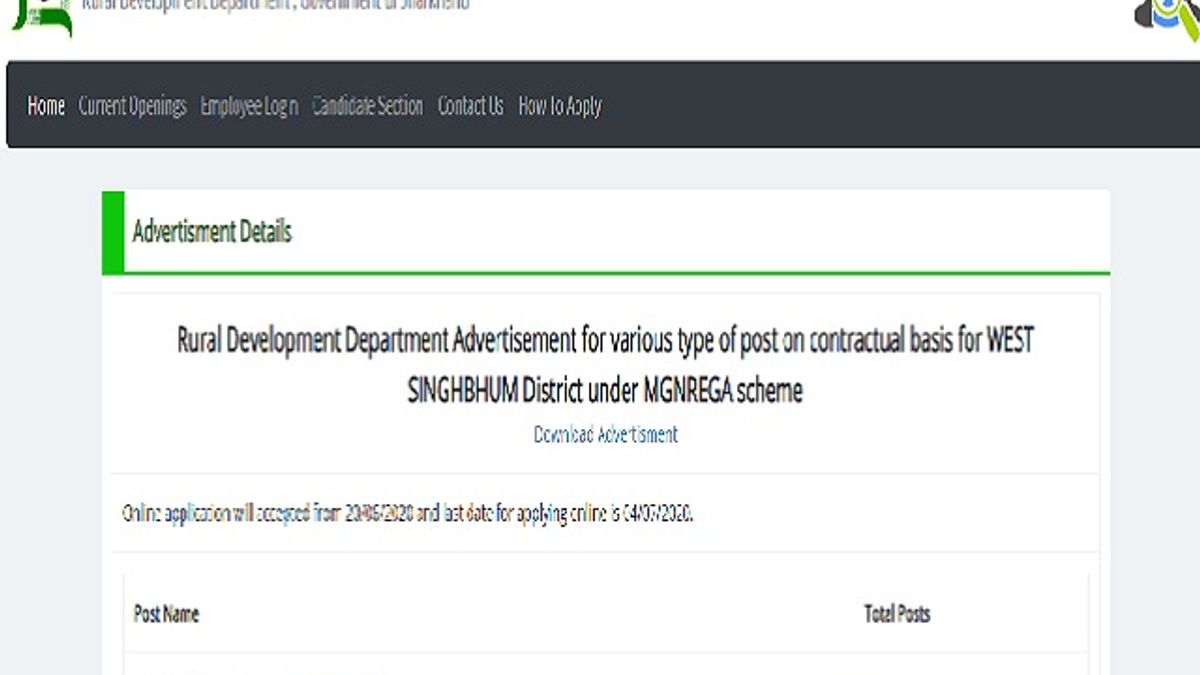Open the Contact Us page
1200x675 pixels.
[471, 106]
